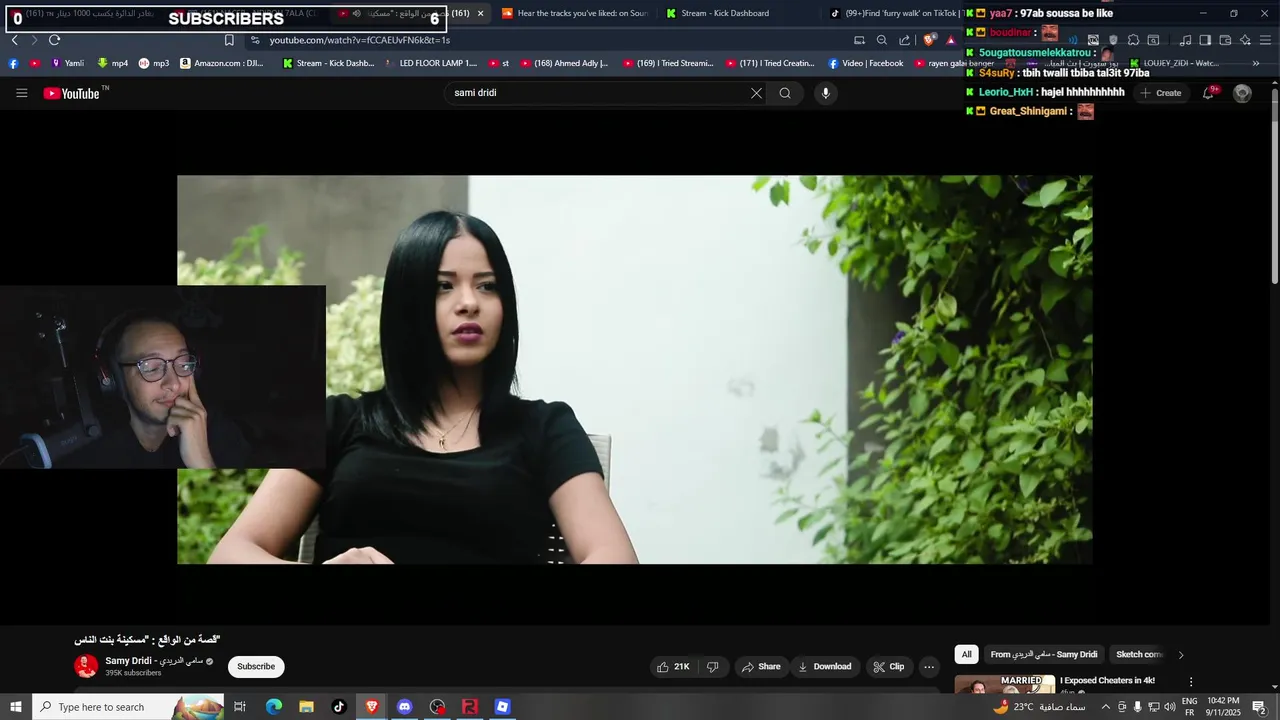Go to YouTube home via logo
The image size is (1280, 720).
click(72, 93)
